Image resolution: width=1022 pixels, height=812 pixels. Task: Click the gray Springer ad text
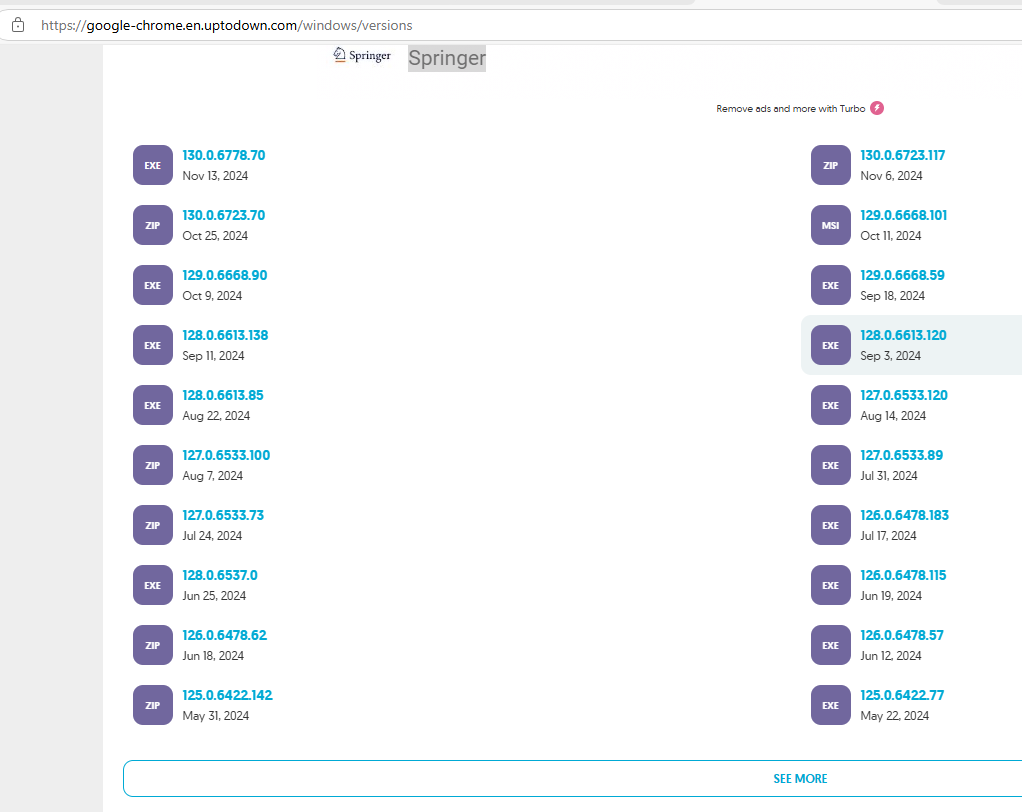(447, 58)
